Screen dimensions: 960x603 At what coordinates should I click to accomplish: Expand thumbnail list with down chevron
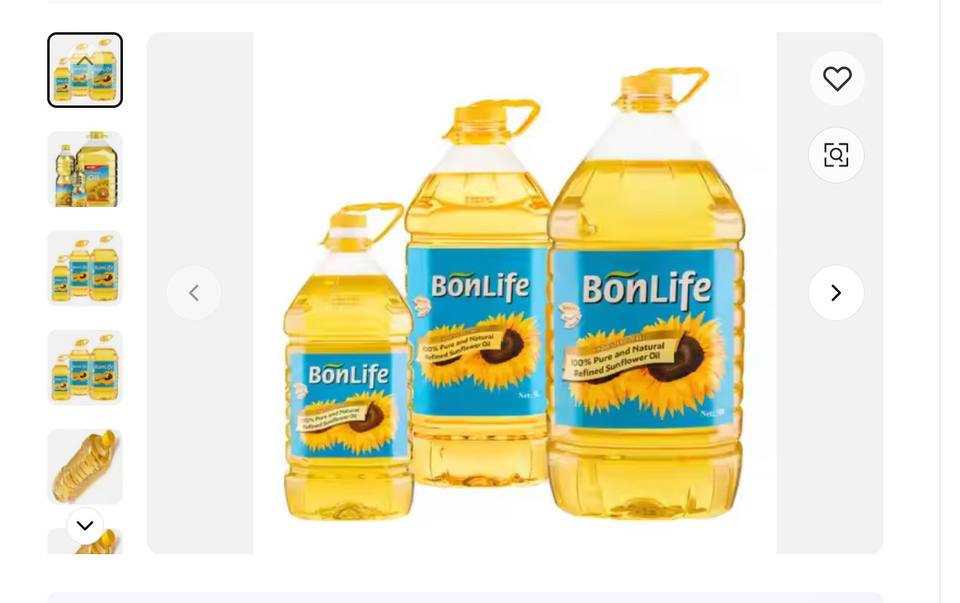(x=85, y=525)
